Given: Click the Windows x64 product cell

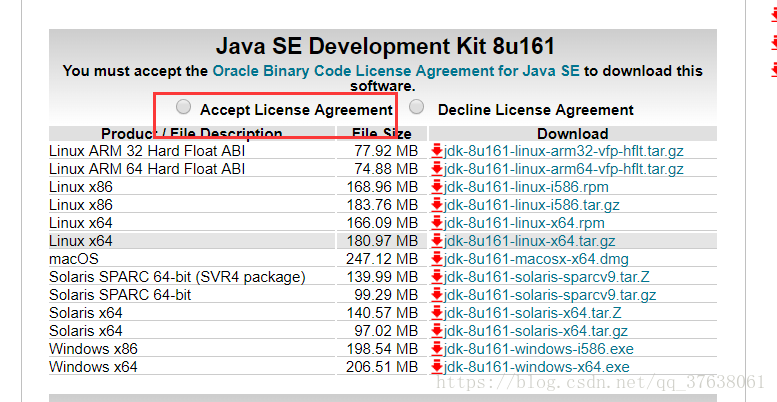Looking at the screenshot, I should coord(192,367).
